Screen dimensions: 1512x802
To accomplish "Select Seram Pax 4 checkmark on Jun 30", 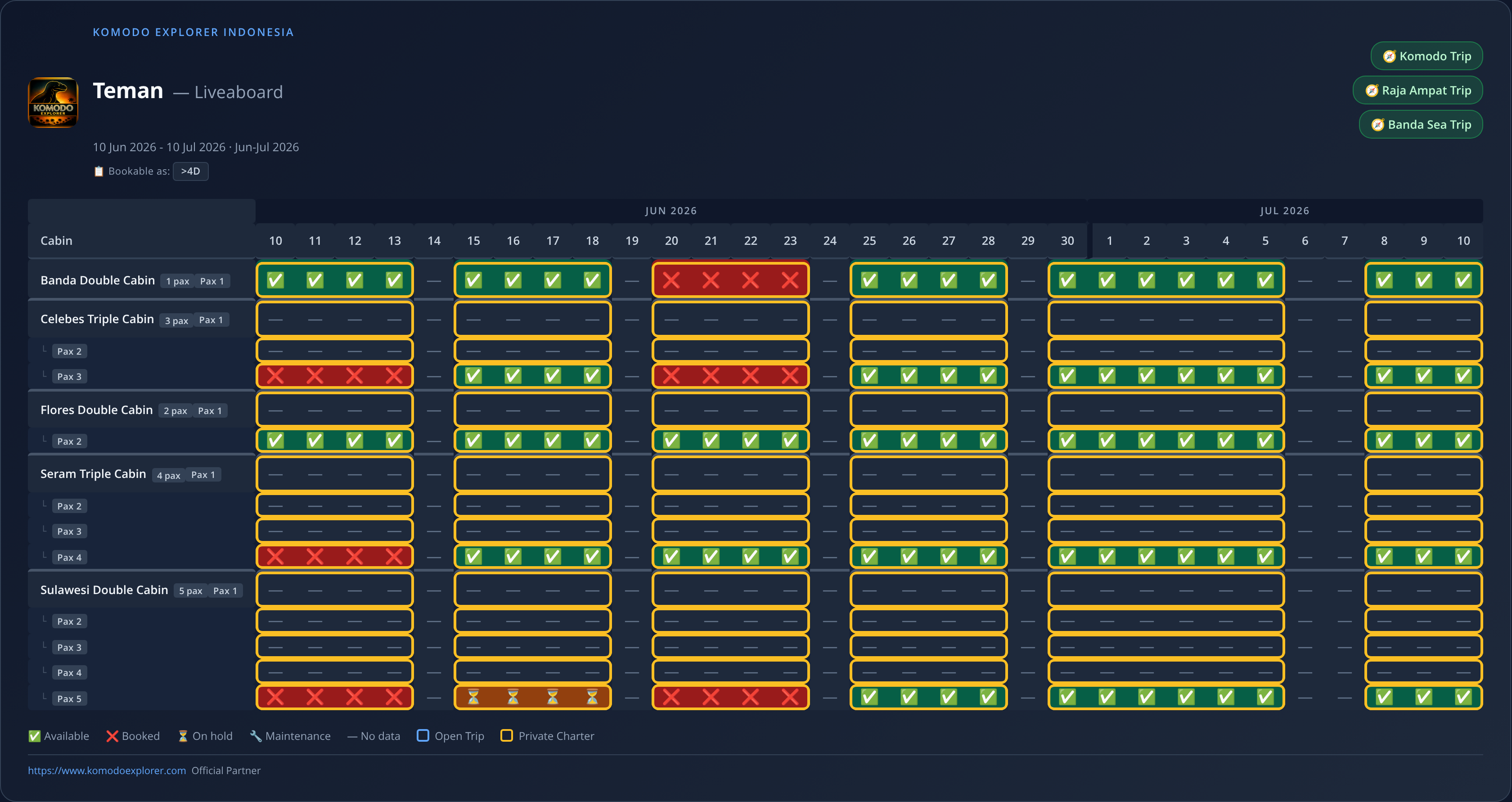I will (1067, 557).
